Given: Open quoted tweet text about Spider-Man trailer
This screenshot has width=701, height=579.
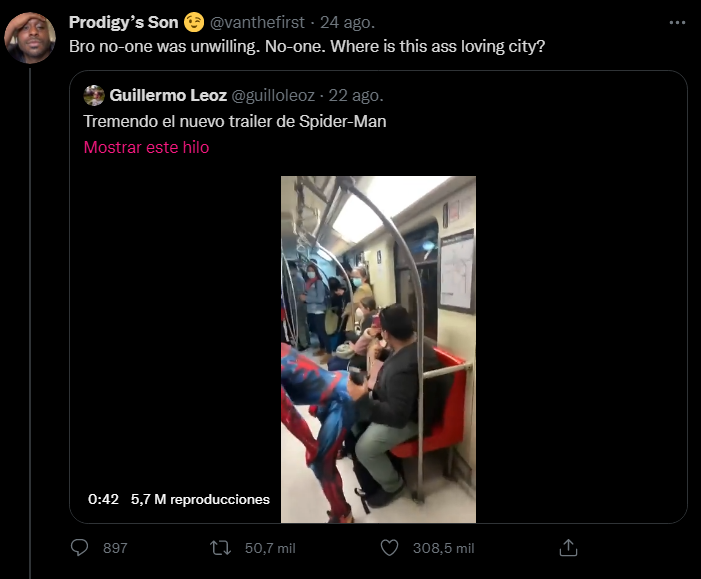Looking at the screenshot, I should coord(234,122).
